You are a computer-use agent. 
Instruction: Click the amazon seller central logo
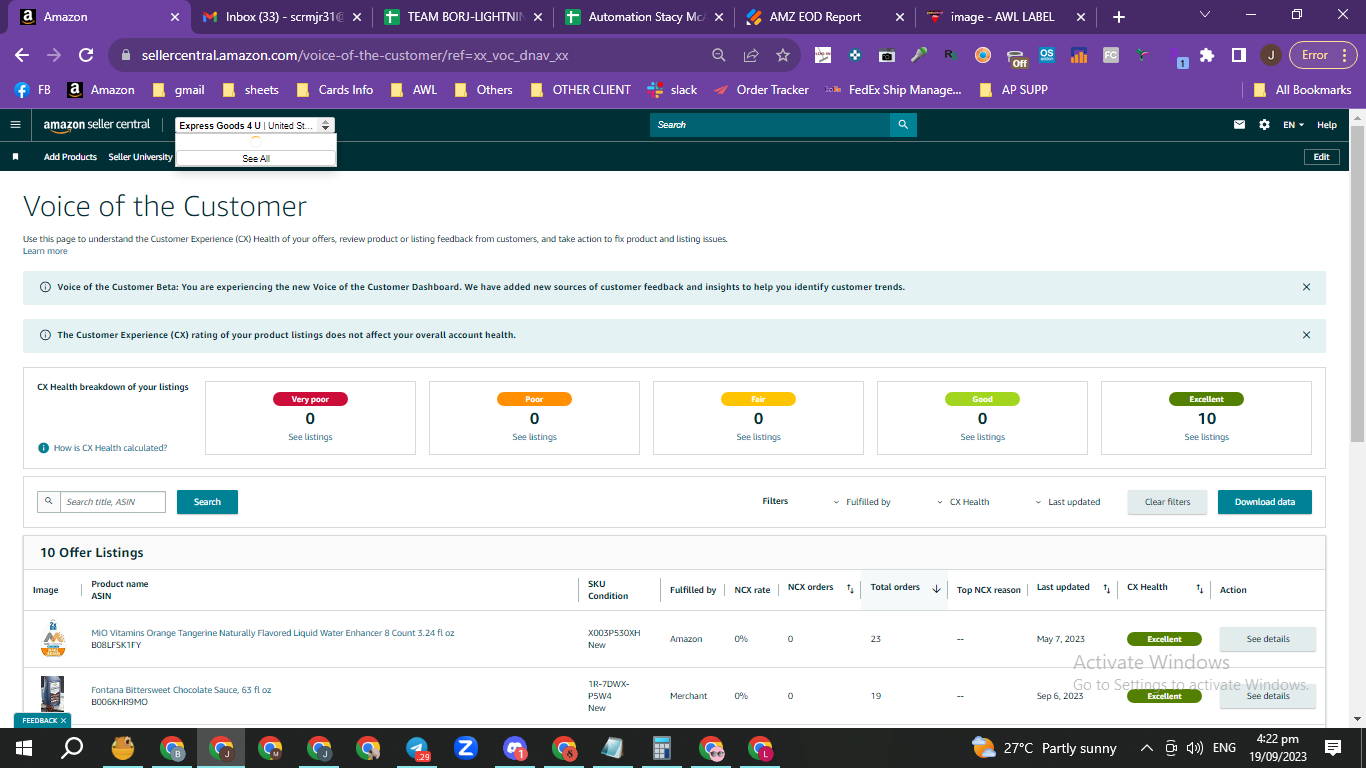tap(97, 125)
